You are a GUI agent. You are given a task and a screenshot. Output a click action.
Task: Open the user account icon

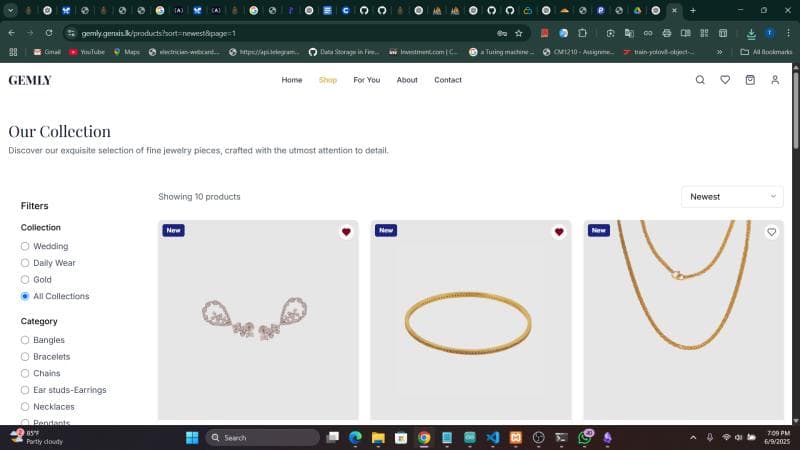tap(775, 80)
